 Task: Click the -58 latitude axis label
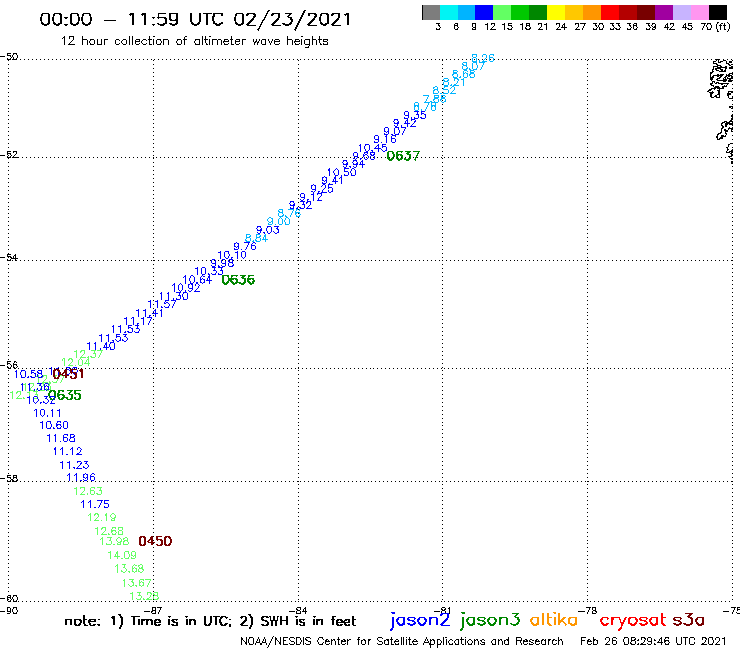(x=9, y=478)
